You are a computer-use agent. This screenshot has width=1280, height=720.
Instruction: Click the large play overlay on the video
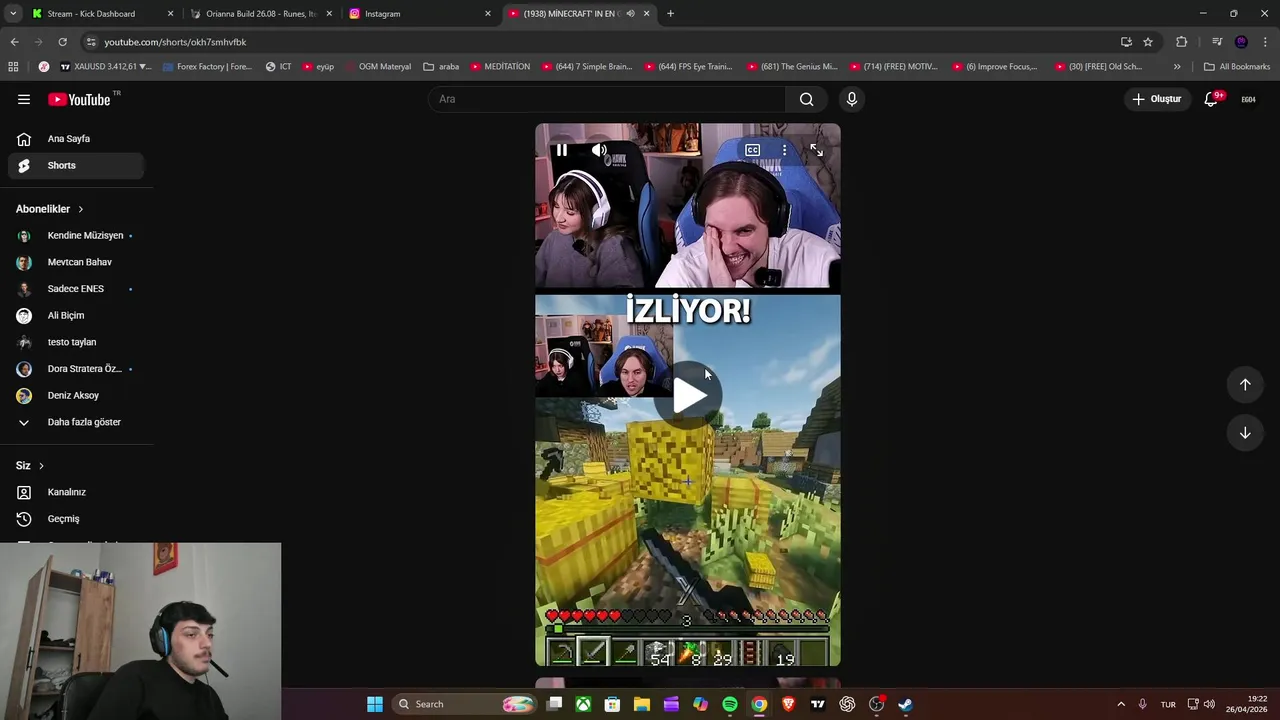(688, 395)
